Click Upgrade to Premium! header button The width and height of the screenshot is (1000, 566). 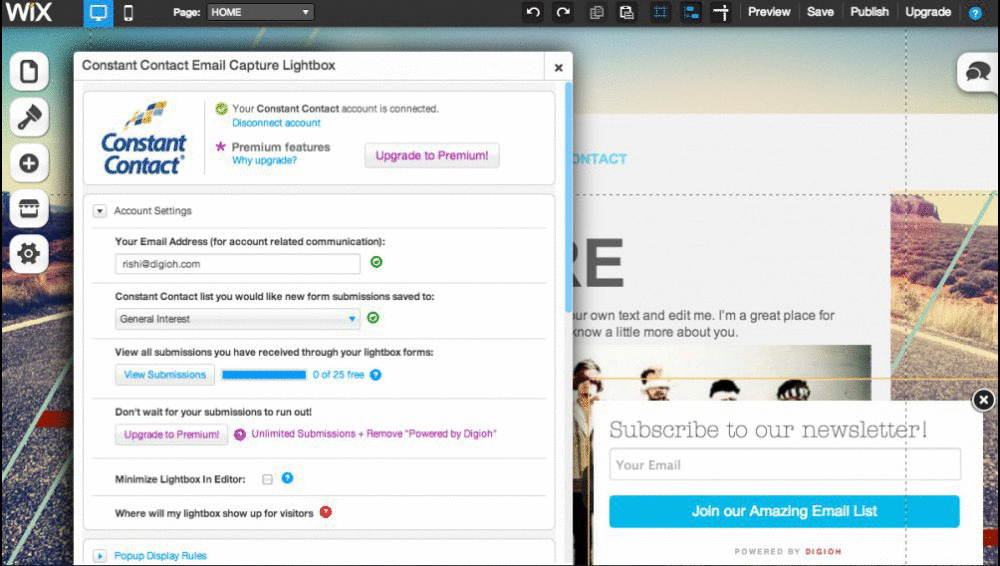[432, 156]
